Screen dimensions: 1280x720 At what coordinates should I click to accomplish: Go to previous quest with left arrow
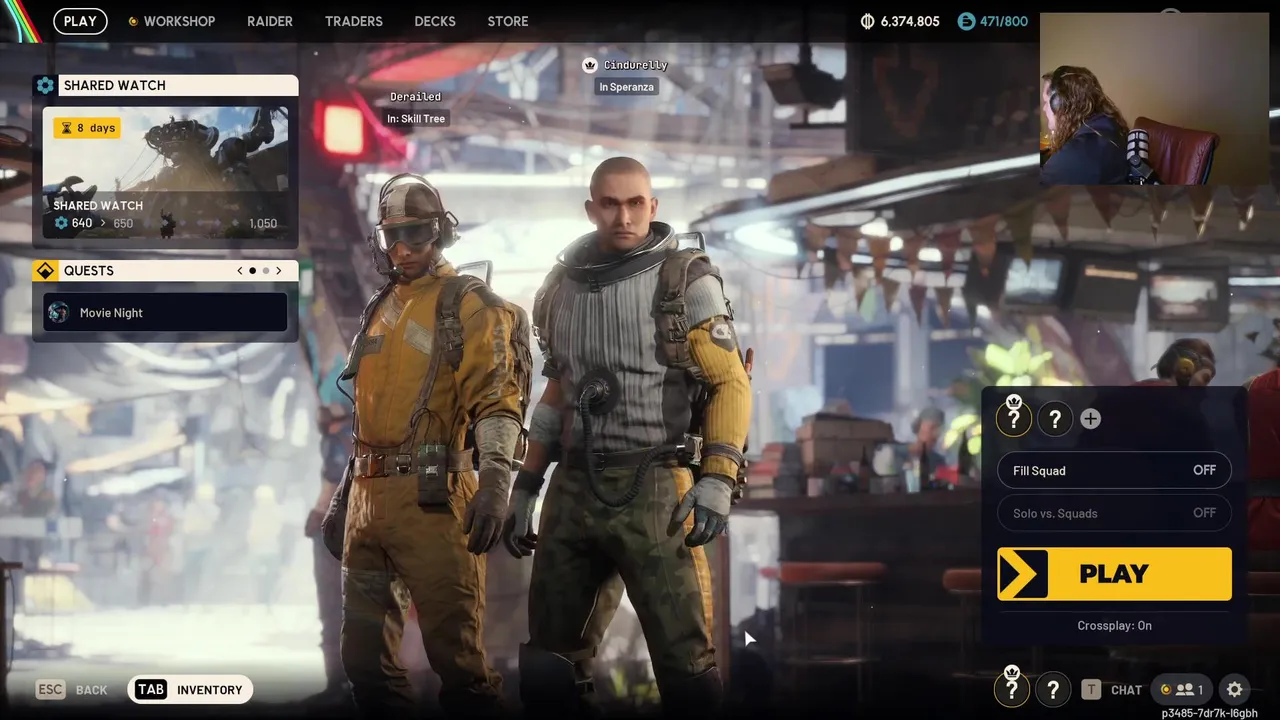tap(240, 271)
